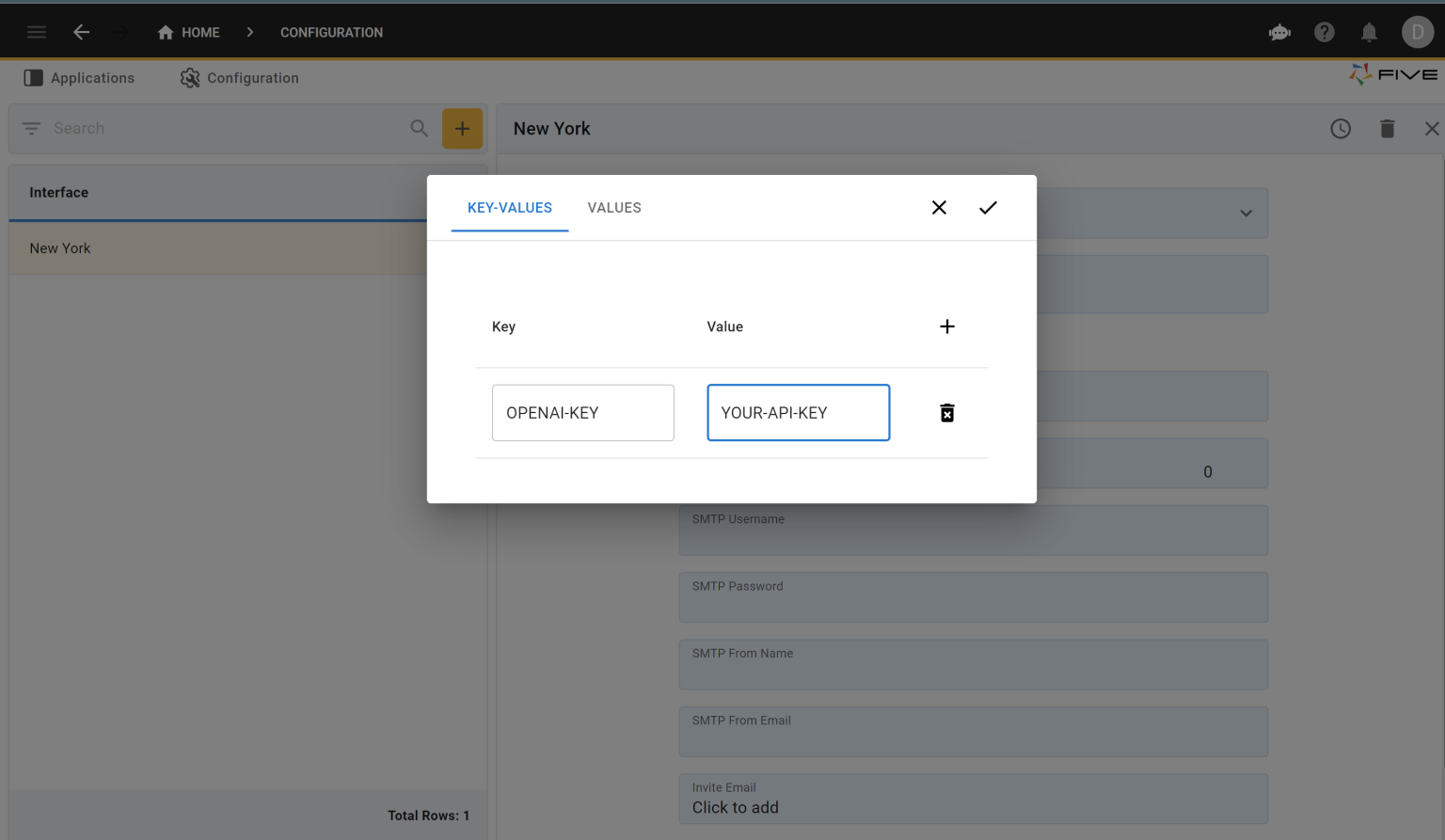Click the SMTP From Email field

coord(974,732)
